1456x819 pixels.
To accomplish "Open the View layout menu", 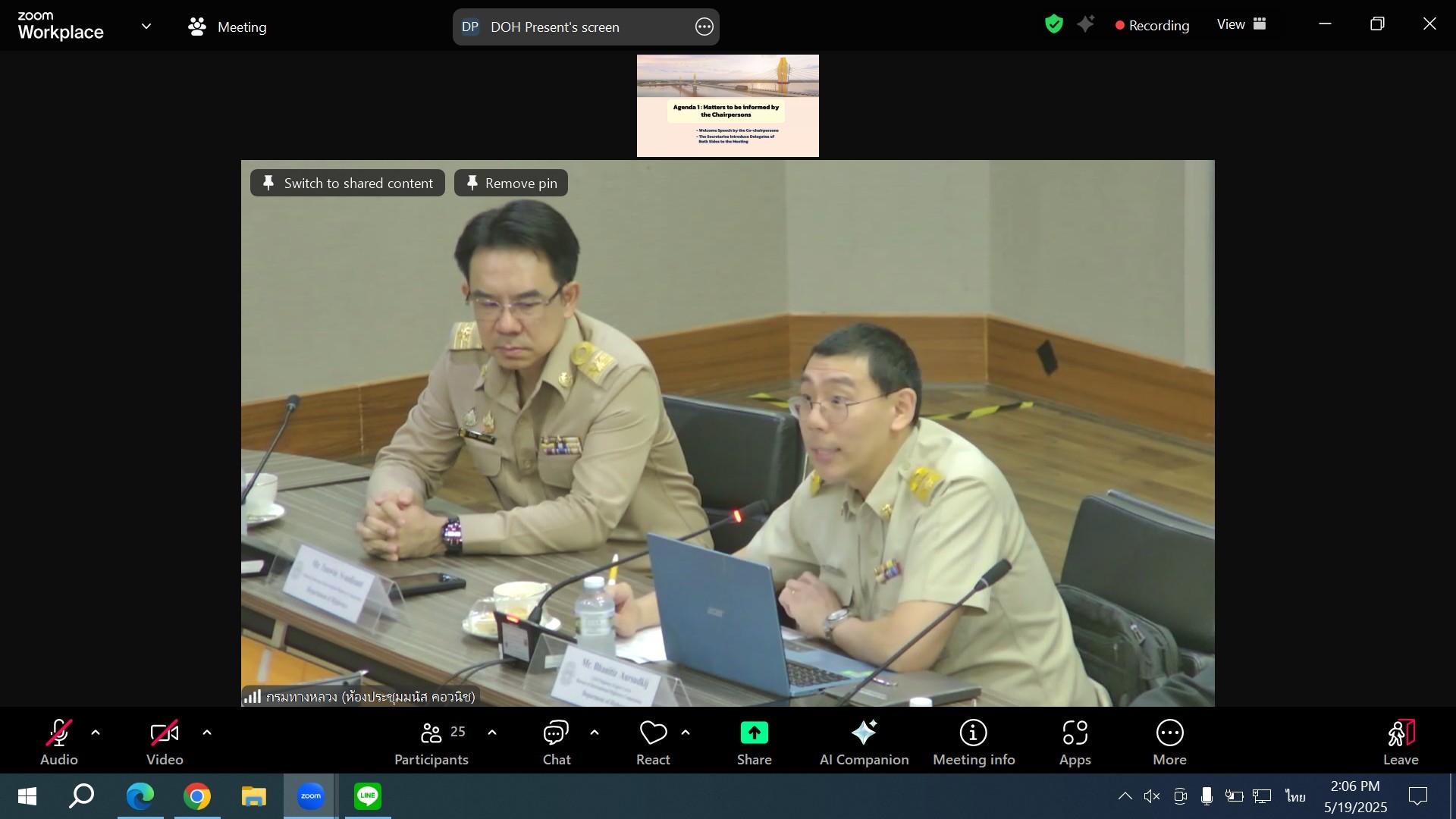I will tap(1241, 24).
